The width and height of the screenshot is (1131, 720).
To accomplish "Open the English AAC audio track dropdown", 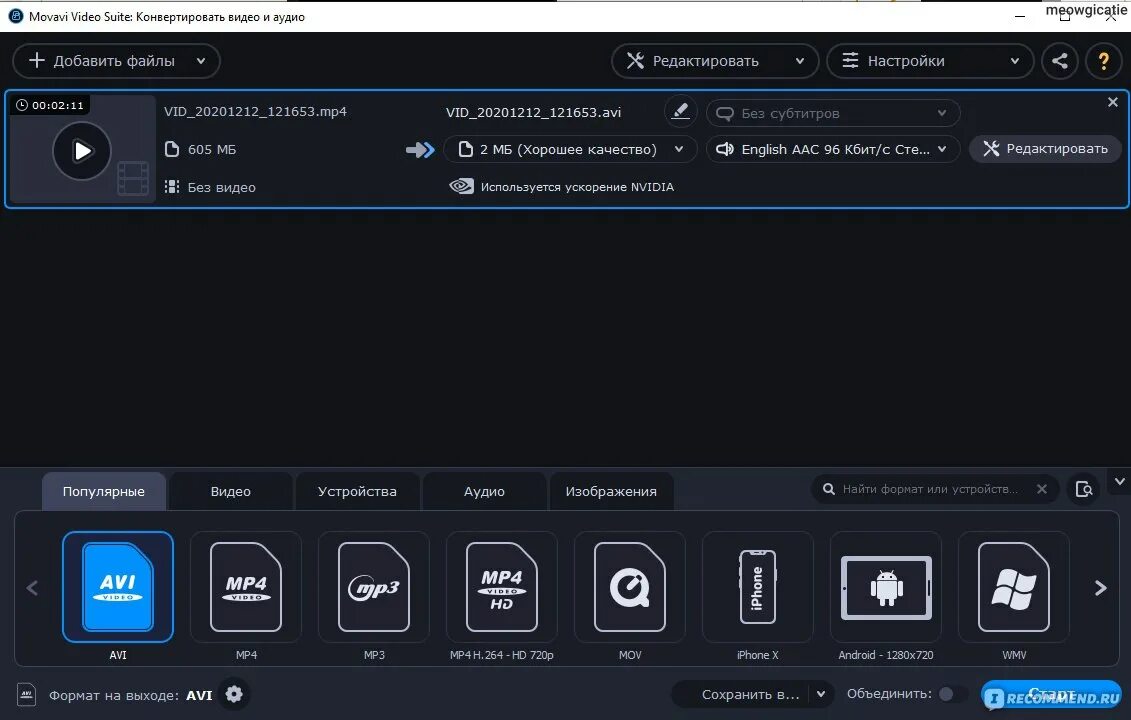I will point(833,149).
